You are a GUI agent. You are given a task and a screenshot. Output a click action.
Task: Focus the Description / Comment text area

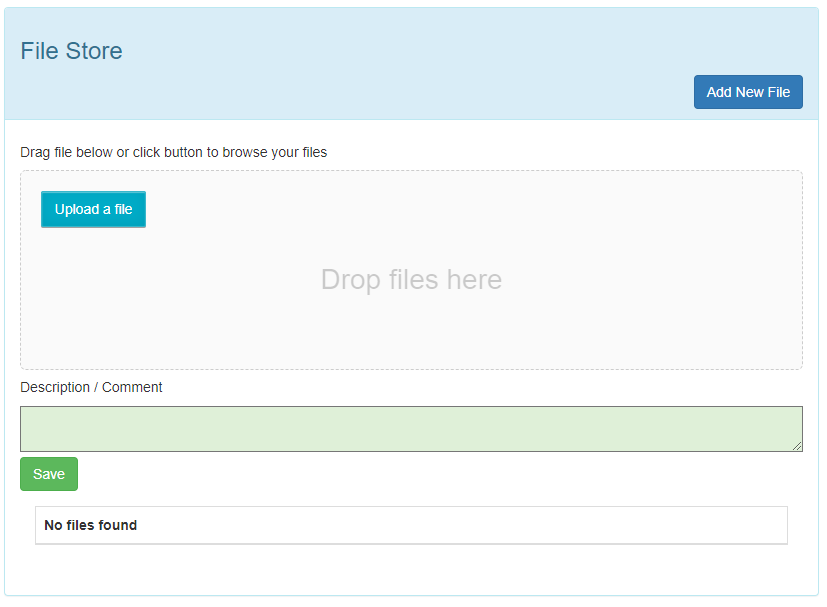click(x=411, y=429)
